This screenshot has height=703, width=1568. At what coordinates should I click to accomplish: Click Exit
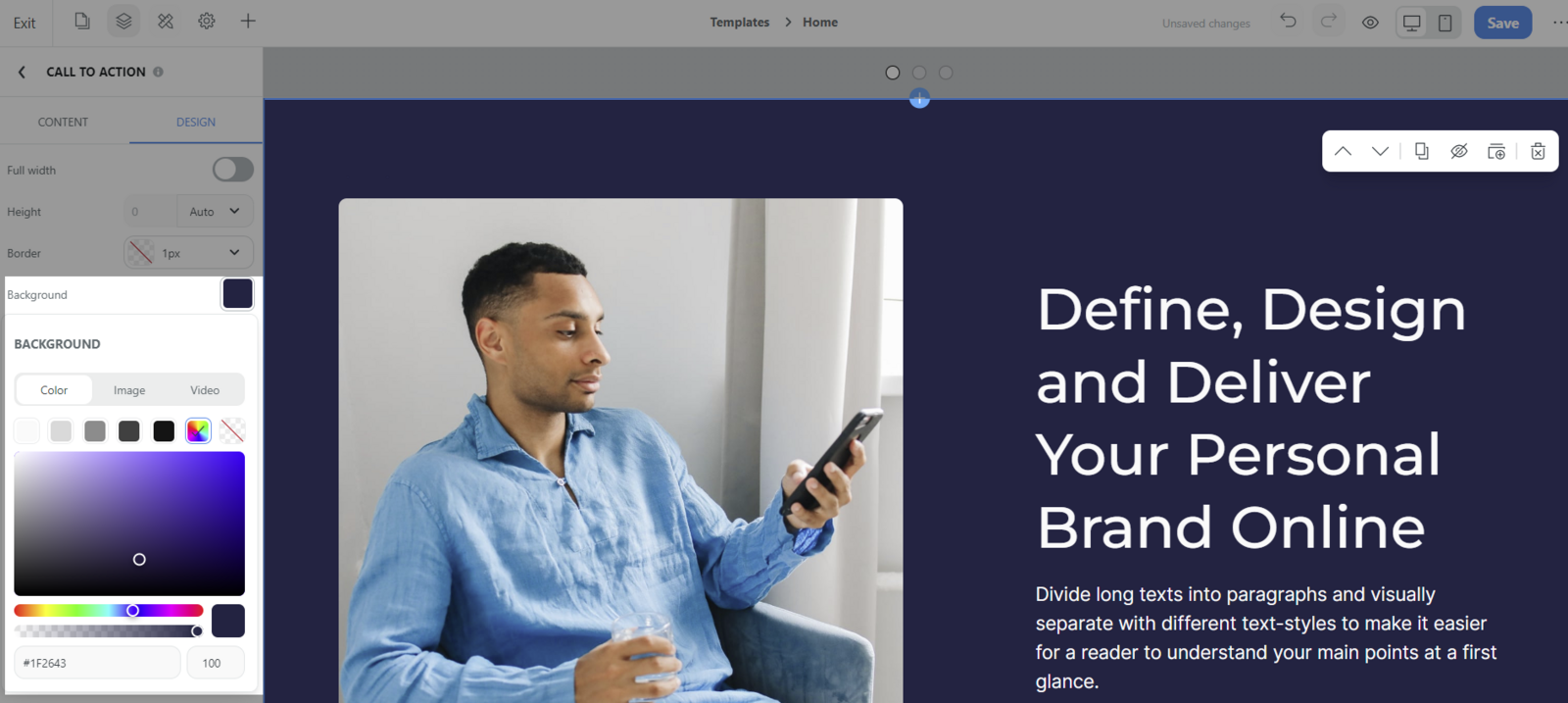(24, 23)
